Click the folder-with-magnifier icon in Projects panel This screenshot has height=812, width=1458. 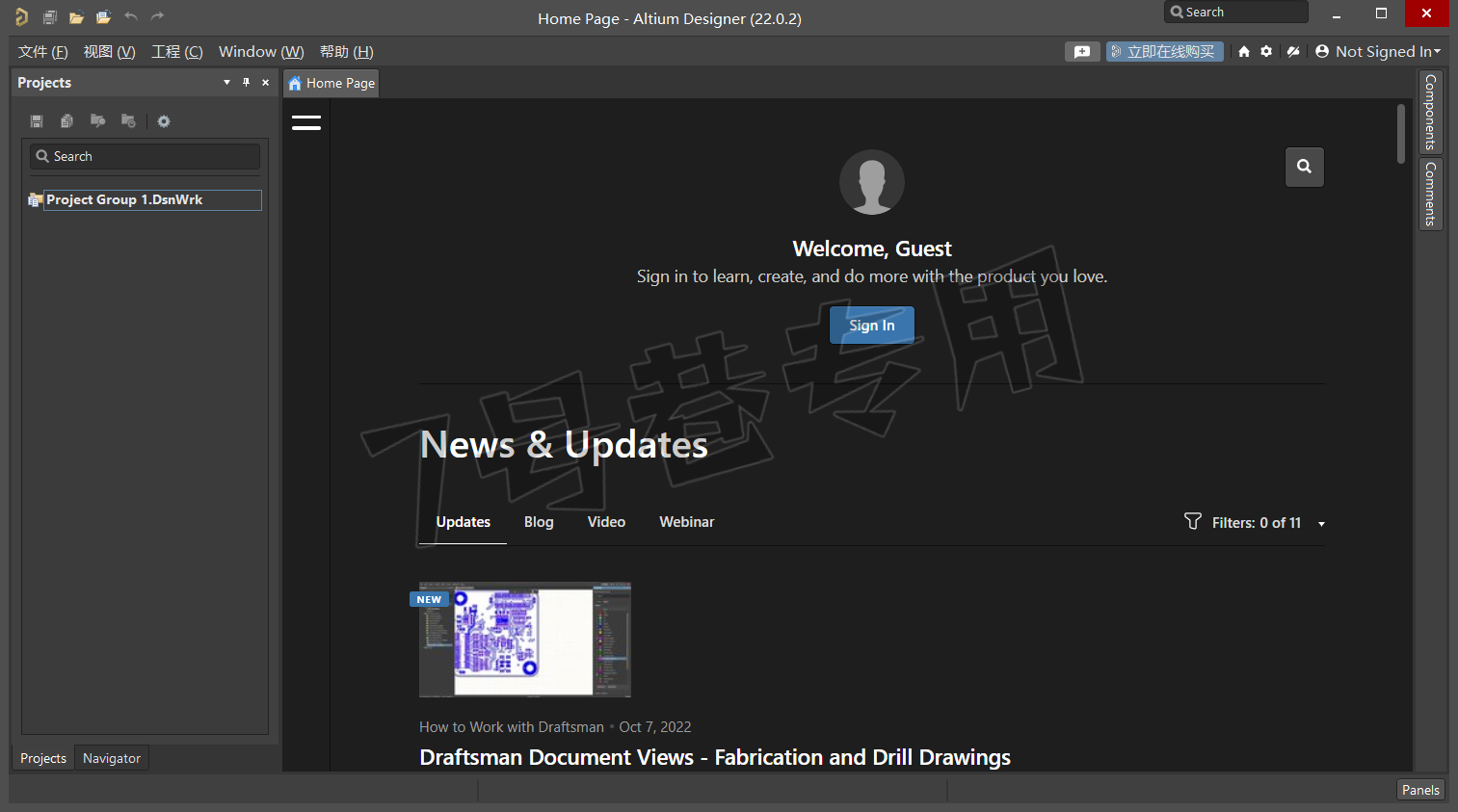(x=97, y=120)
